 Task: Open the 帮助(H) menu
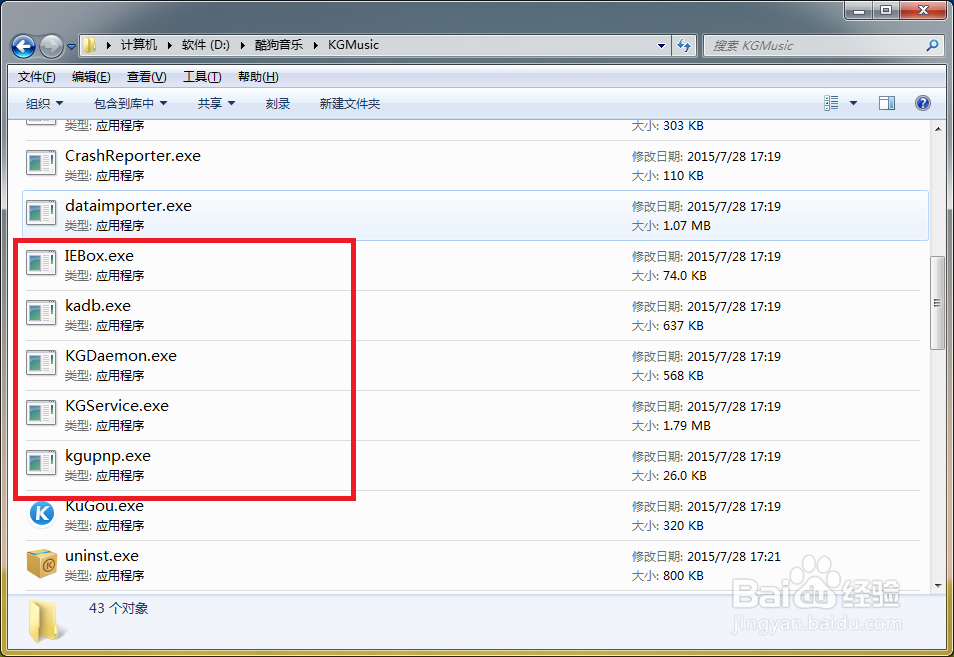click(258, 77)
